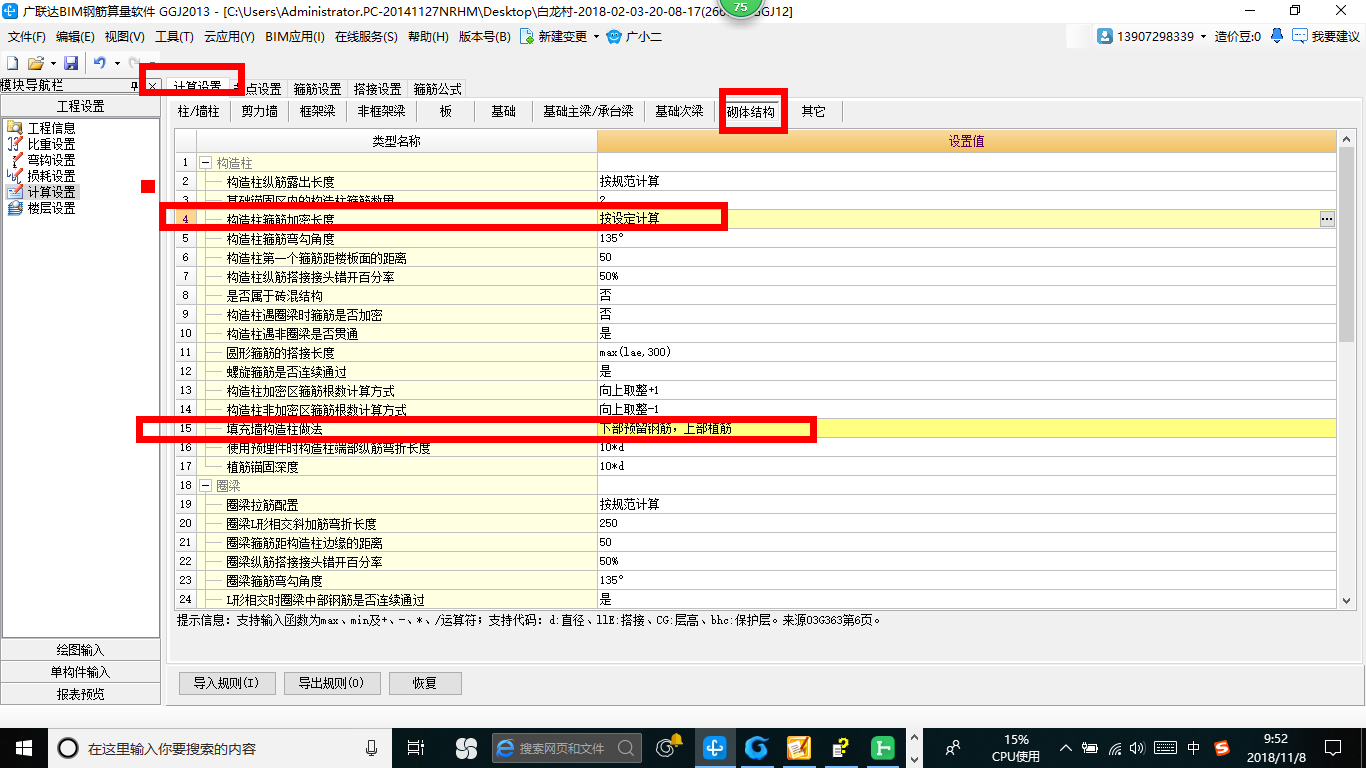Select the 是否属于砖混结构 row
Image resolution: width=1366 pixels, height=768 pixels.
[x=755, y=296]
